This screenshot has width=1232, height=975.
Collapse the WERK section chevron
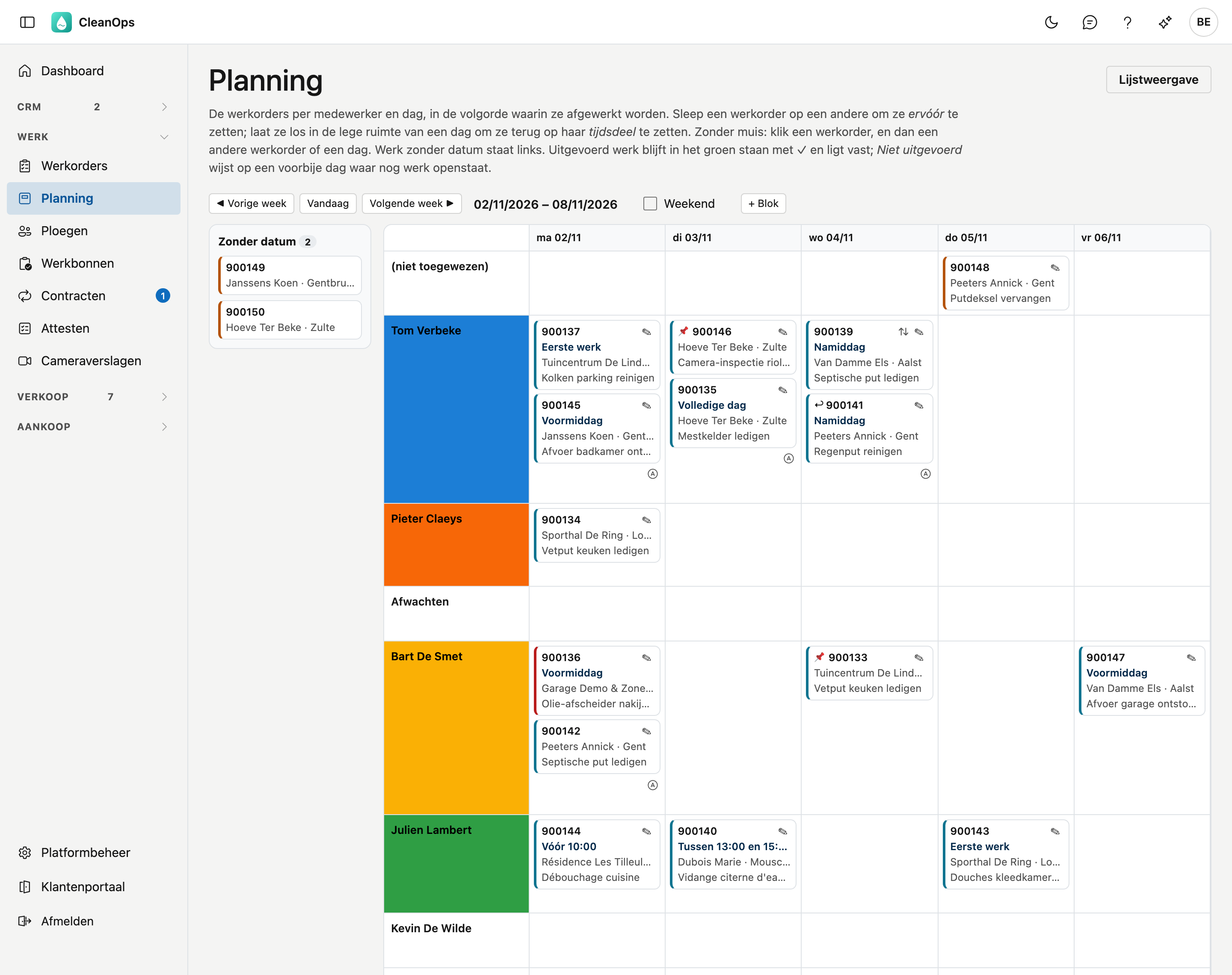(164, 137)
